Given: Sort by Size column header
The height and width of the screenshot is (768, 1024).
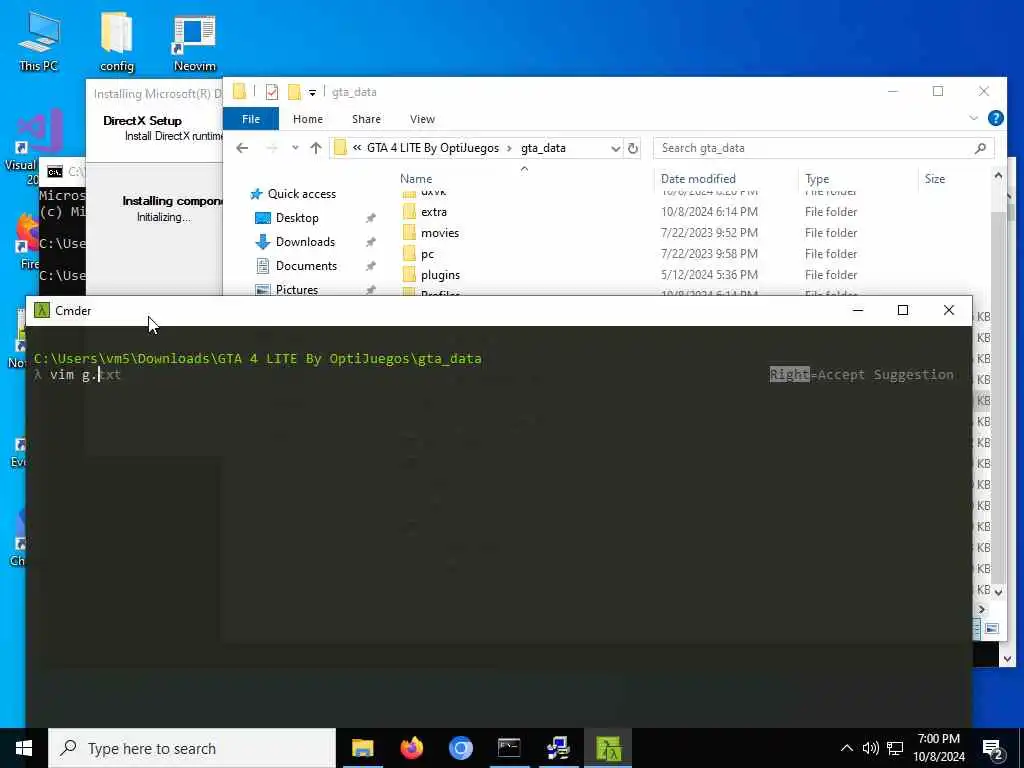Looking at the screenshot, I should [935, 179].
